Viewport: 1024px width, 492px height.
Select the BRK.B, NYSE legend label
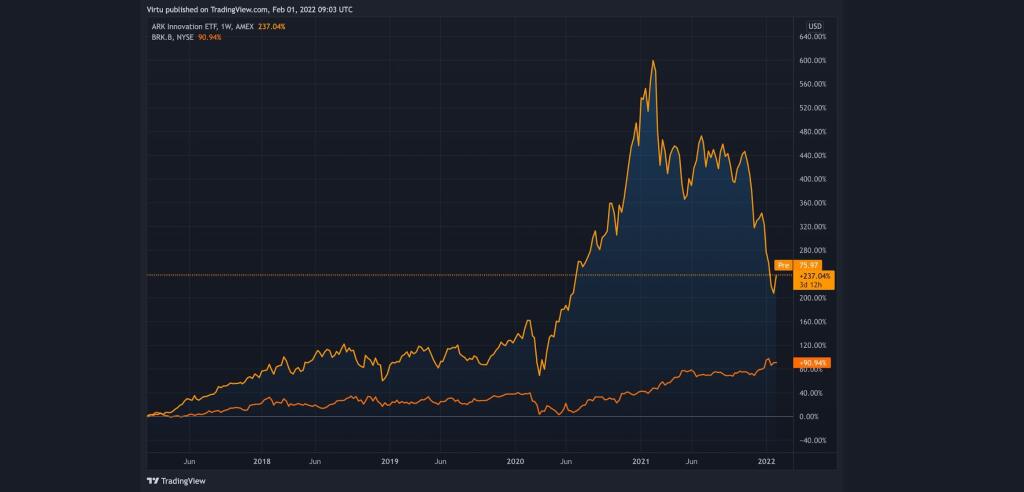click(172, 37)
